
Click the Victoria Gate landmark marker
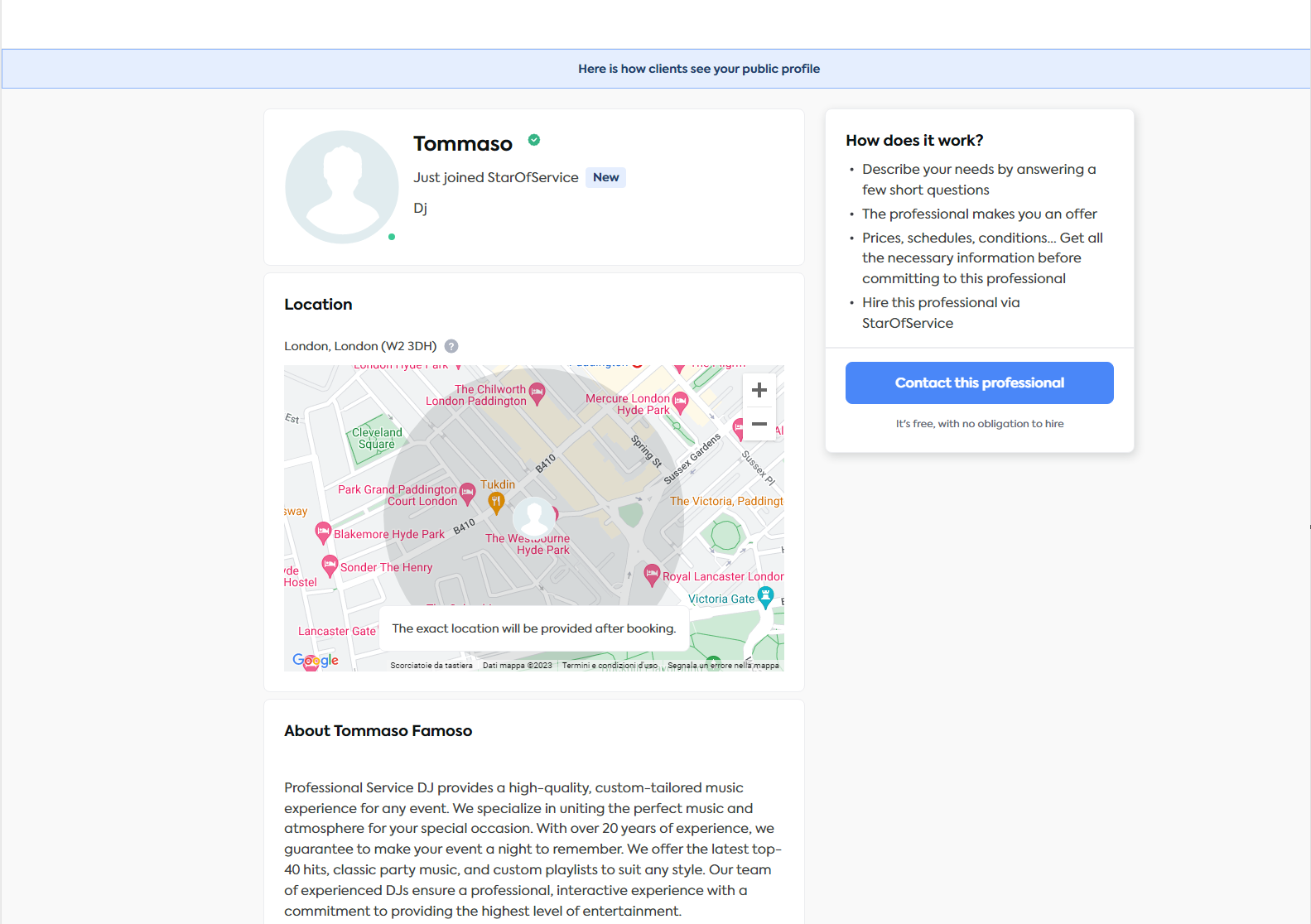[765, 595]
